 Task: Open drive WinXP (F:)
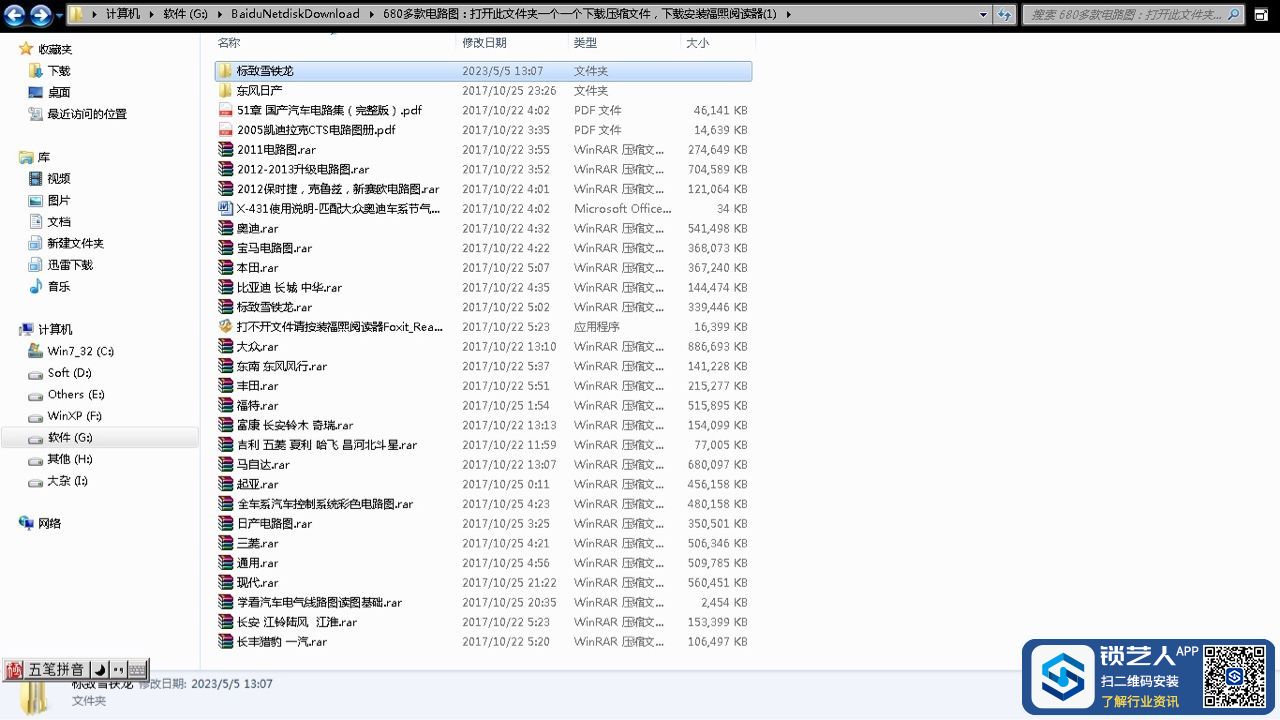(74, 416)
